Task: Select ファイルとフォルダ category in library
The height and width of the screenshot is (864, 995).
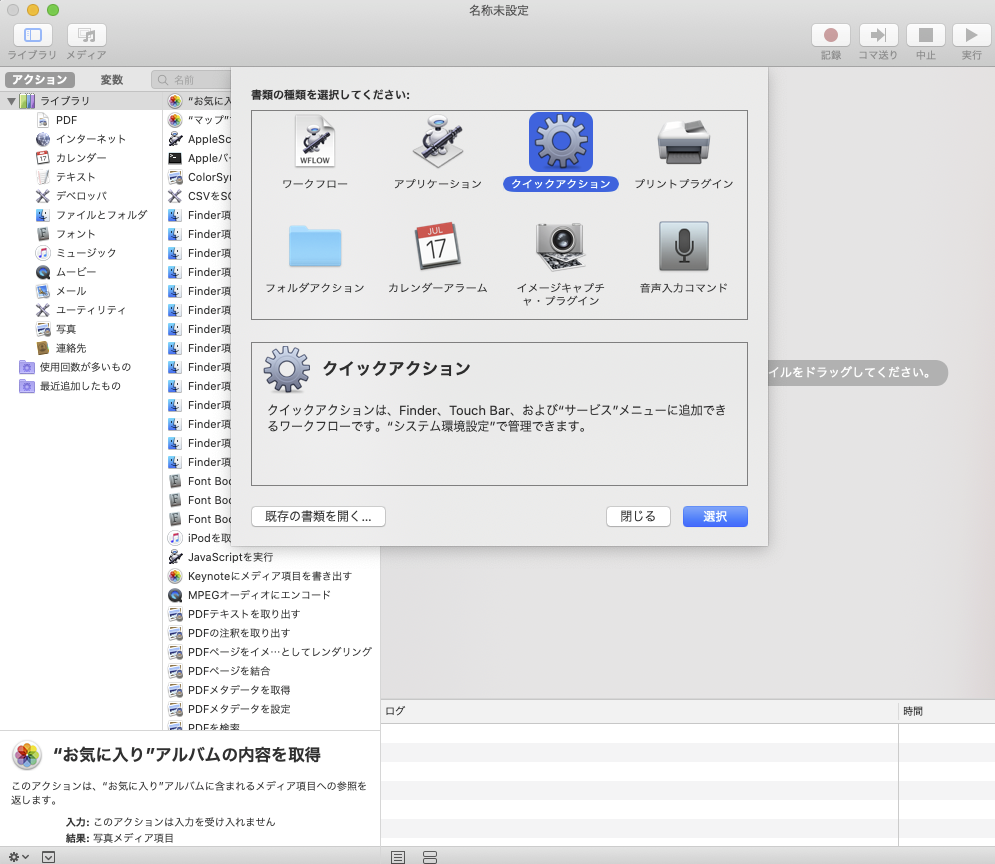Action: click(x=101, y=215)
